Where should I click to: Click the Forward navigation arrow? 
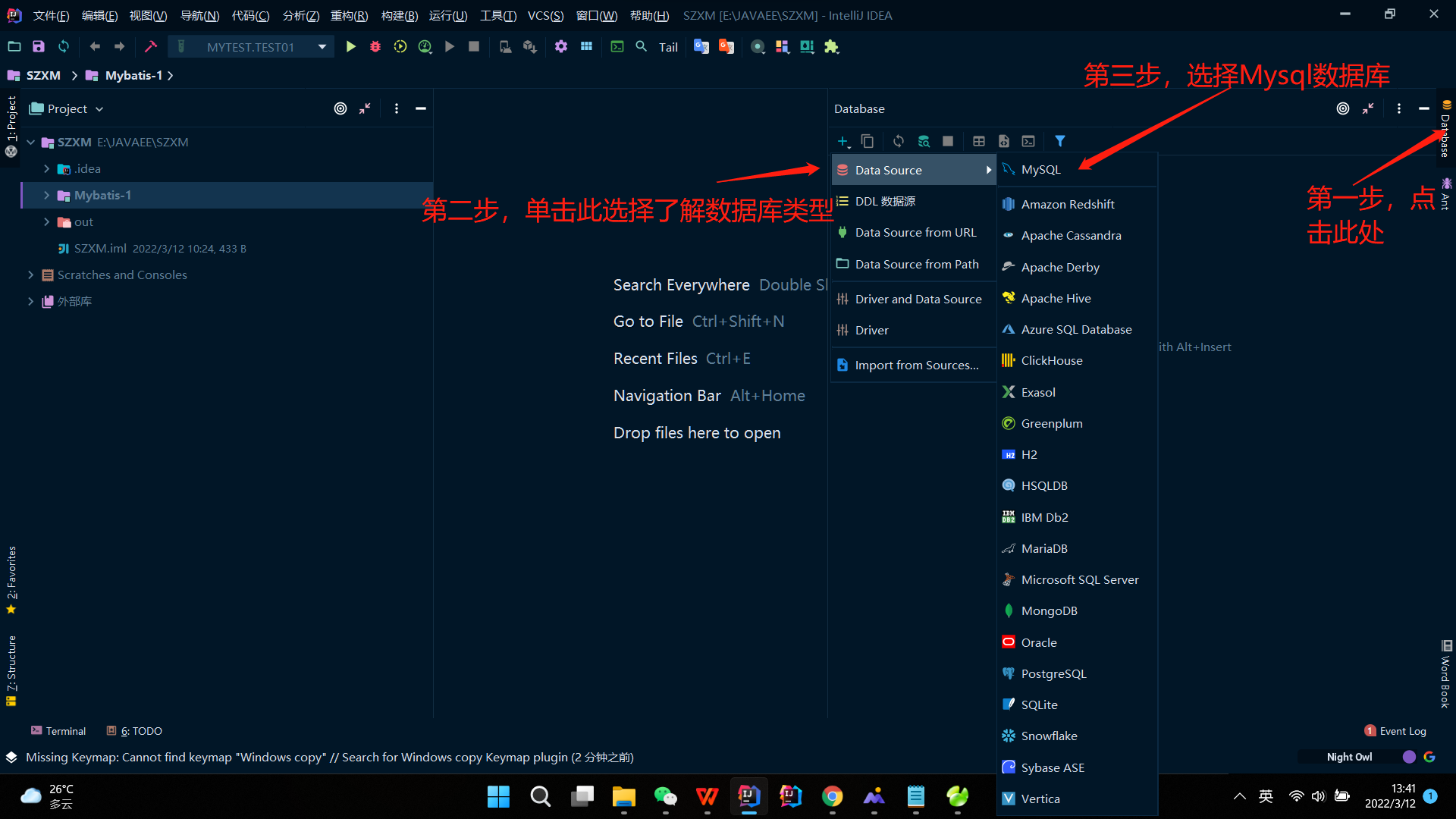(x=120, y=47)
